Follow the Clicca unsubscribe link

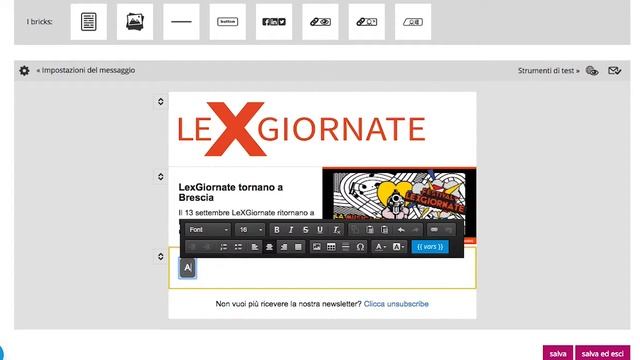click(x=396, y=304)
